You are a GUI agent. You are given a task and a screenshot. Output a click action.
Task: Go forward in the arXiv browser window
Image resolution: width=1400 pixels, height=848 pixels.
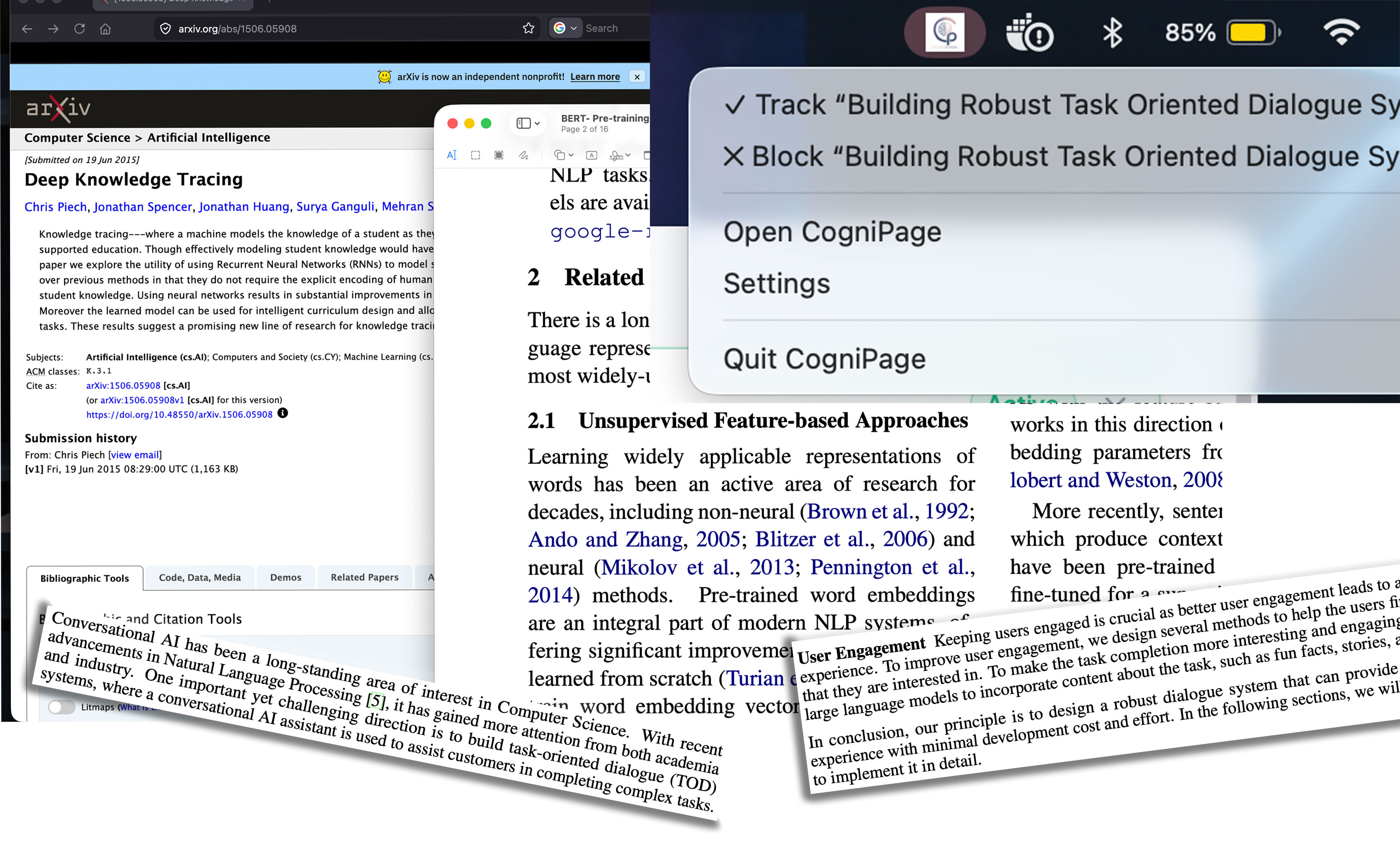(53, 28)
